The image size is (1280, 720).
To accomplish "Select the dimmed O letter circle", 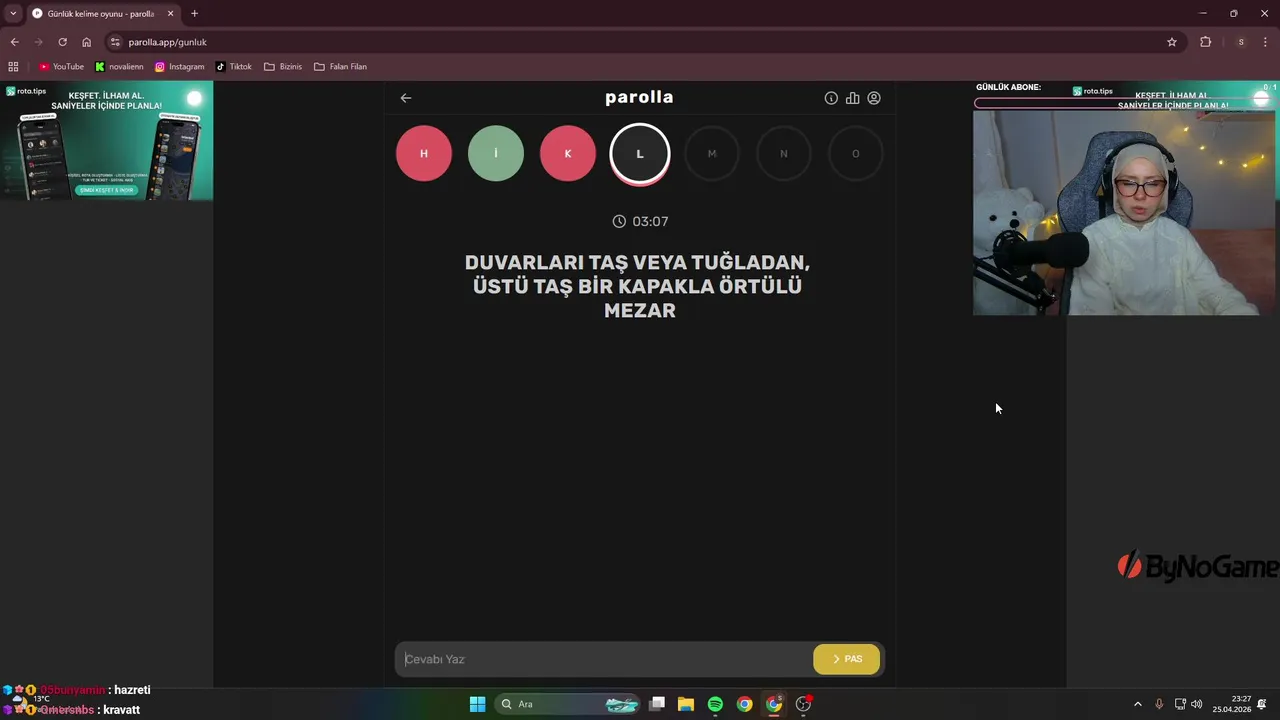I will tap(856, 154).
